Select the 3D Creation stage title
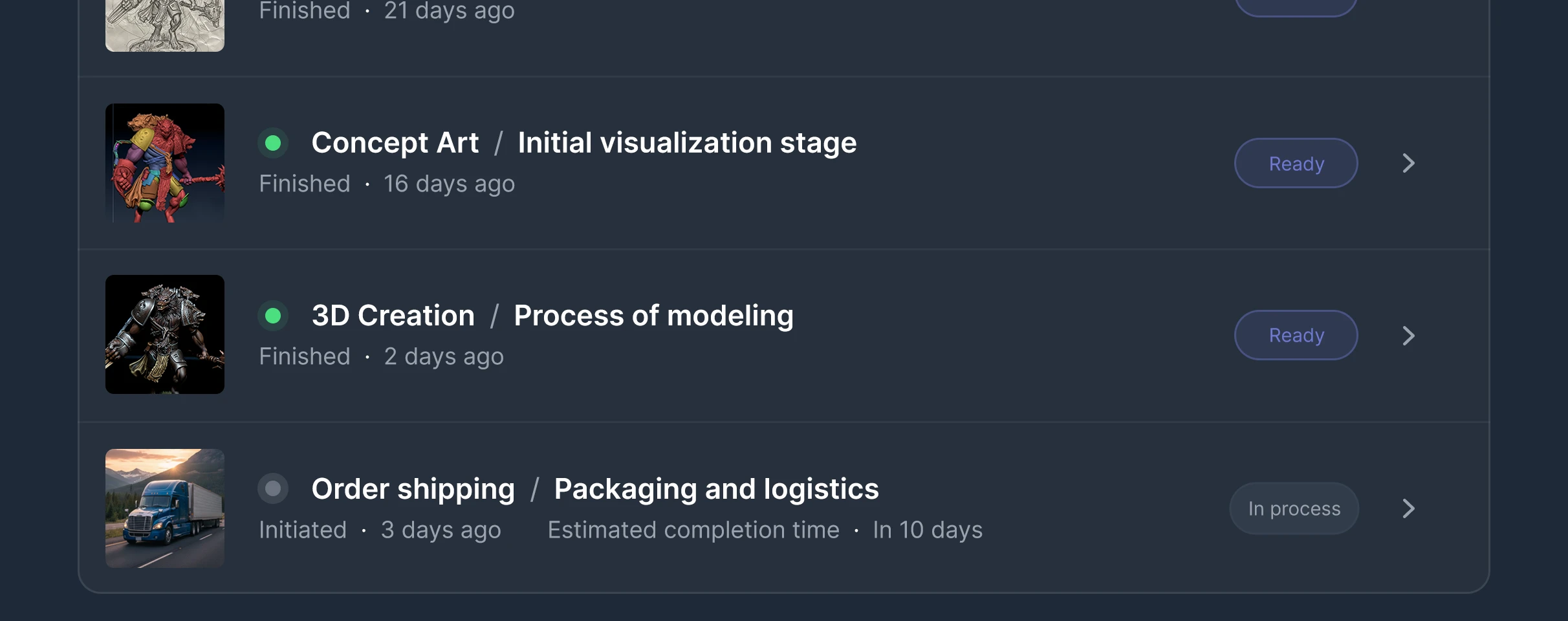Viewport: 1568px width, 621px height. 393,316
